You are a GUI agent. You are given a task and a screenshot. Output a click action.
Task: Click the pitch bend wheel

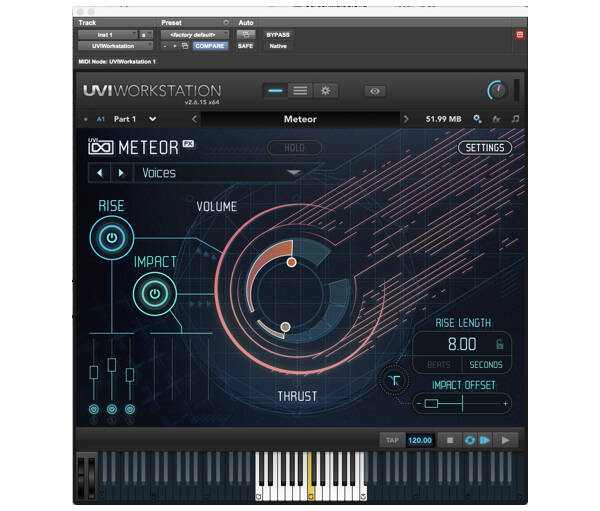coord(81,476)
